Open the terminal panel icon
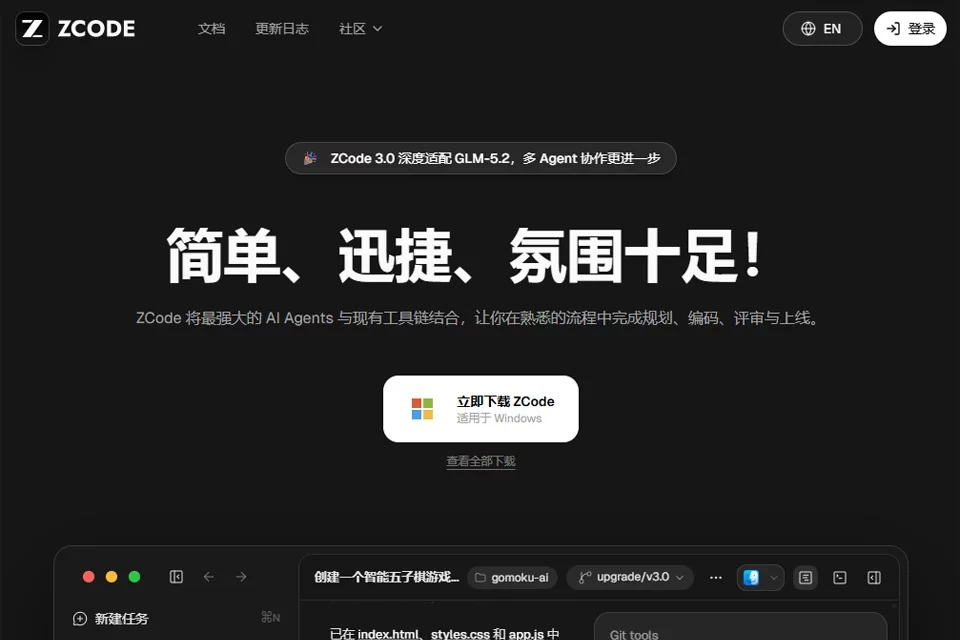 click(840, 578)
